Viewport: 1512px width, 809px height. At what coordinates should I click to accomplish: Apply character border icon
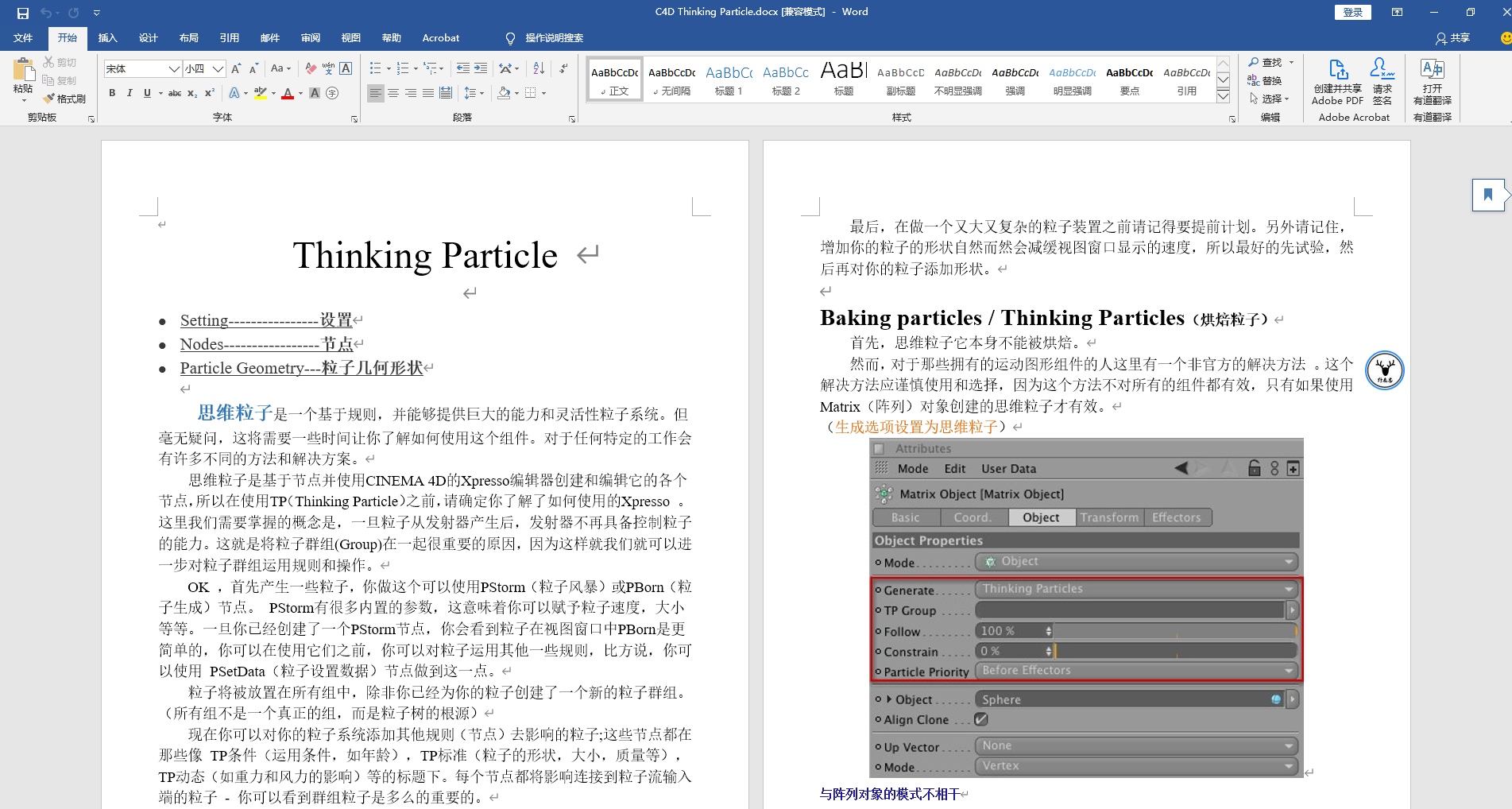pyautogui.click(x=346, y=69)
